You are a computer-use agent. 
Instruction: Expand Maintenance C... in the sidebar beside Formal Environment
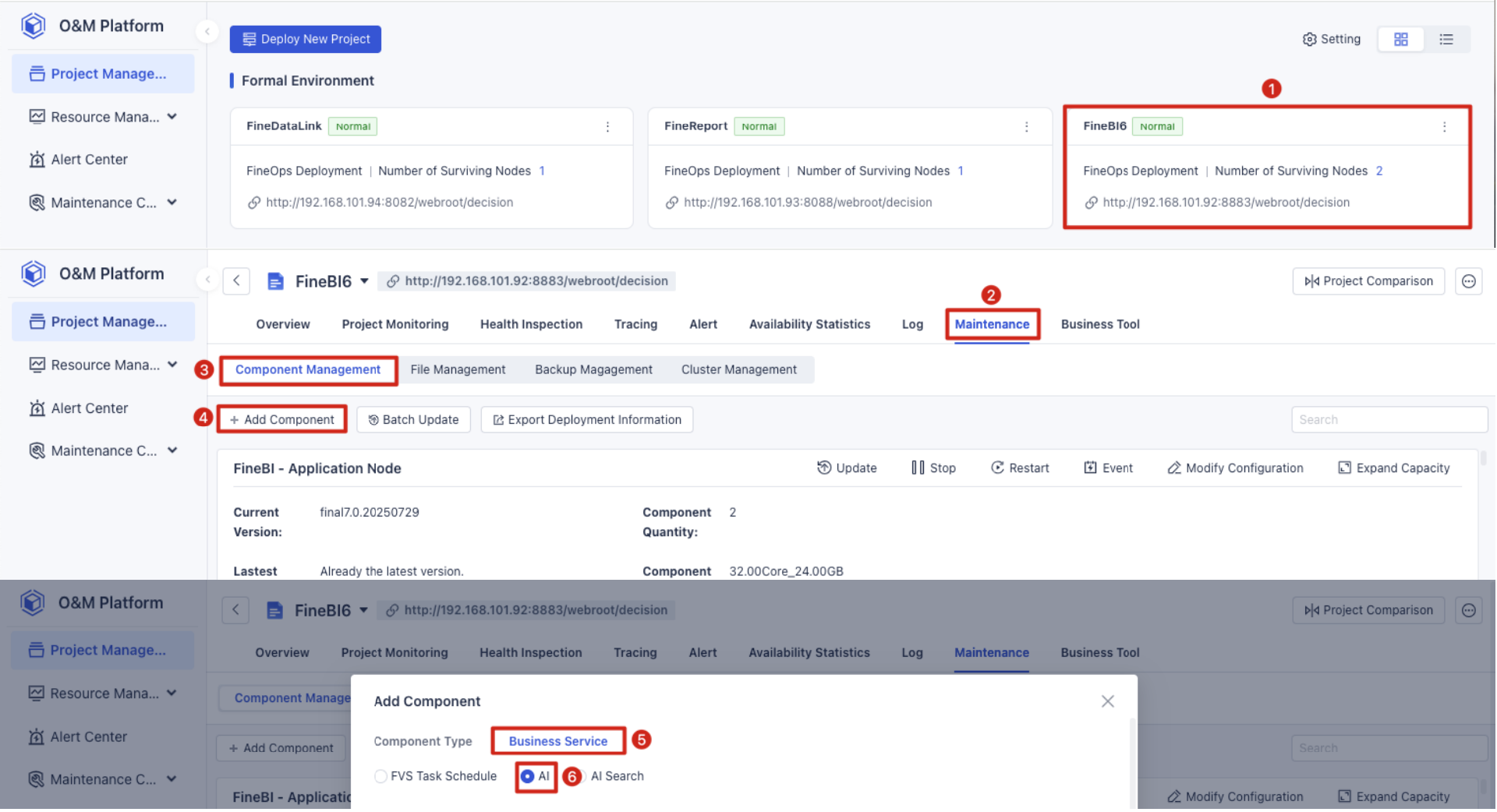click(x=172, y=203)
